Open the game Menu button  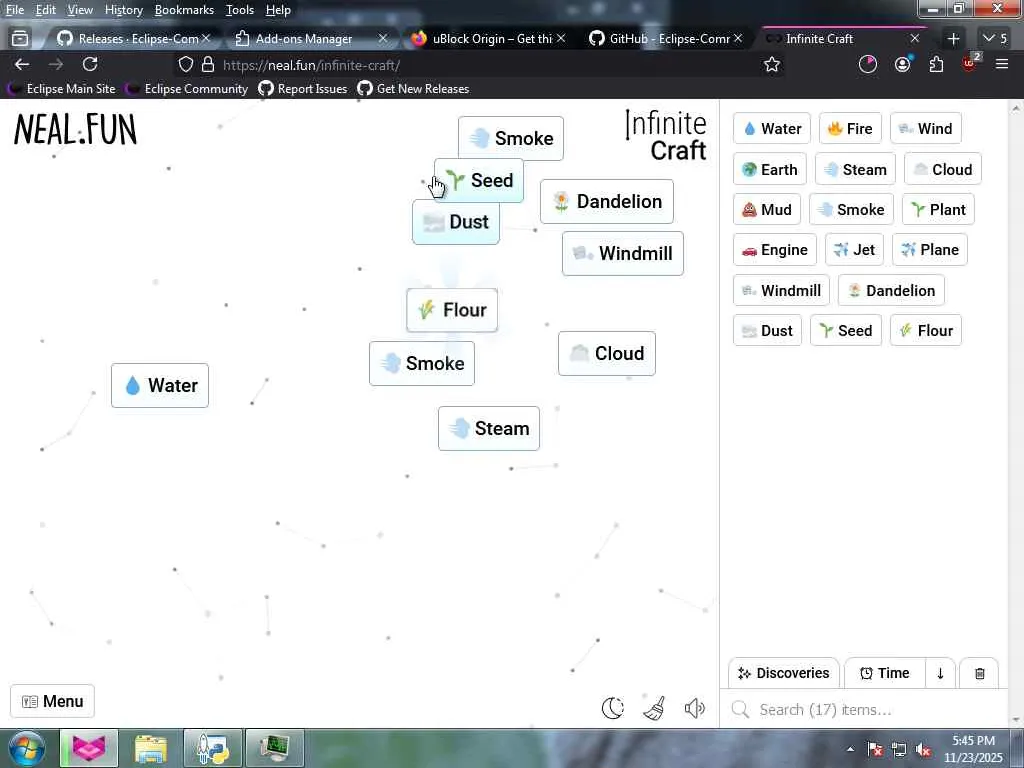click(52, 701)
